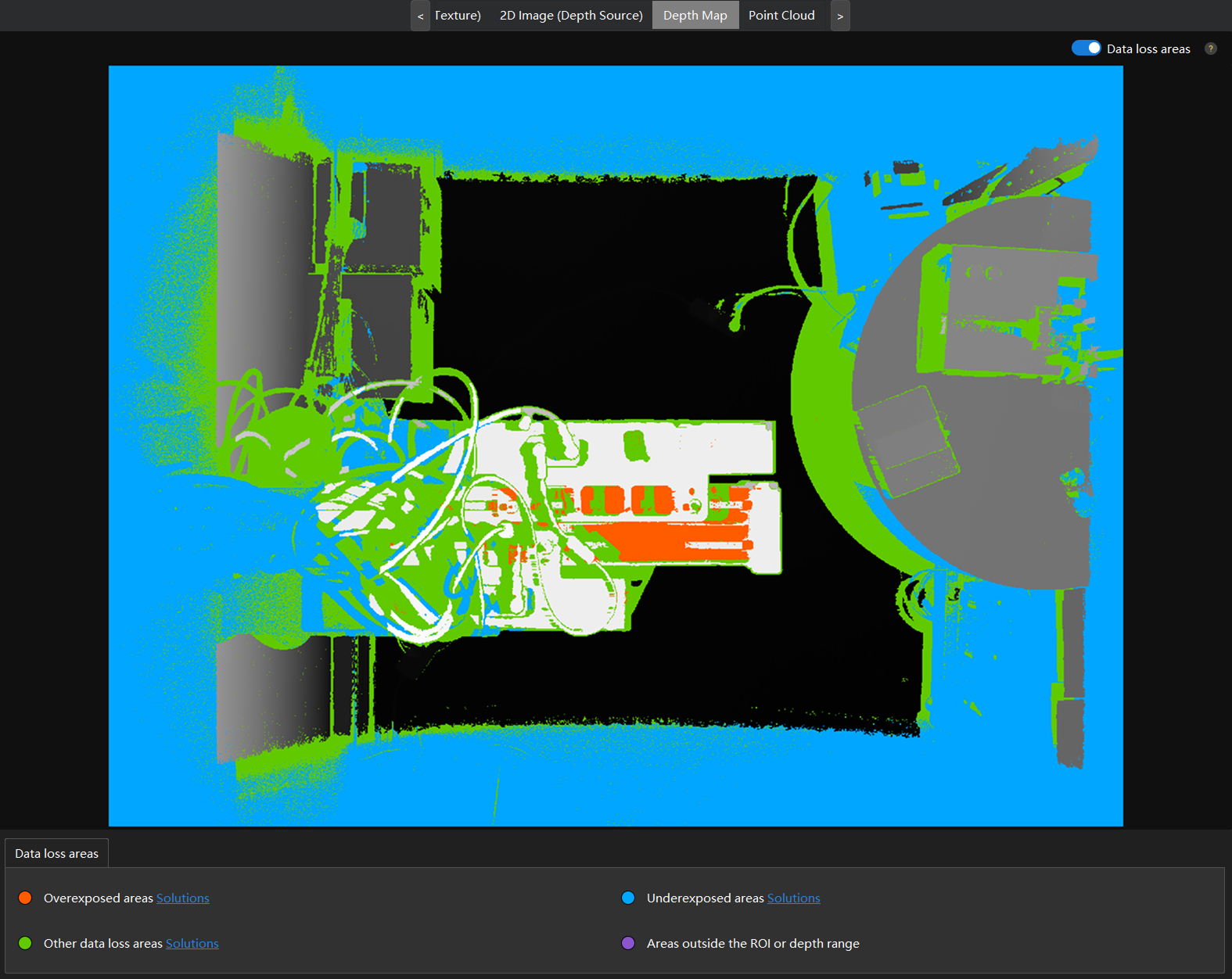The image size is (1232, 979).
Task: Toggle the Data loss areas switch off
Action: point(1086,48)
